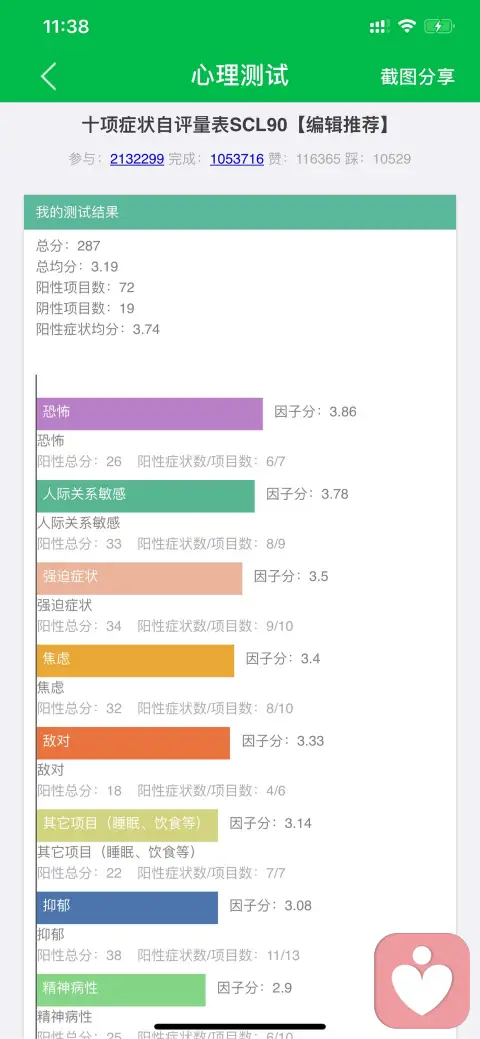The width and height of the screenshot is (480, 1039).
Task: Select the purple 恐怖 bar
Action: (150, 413)
